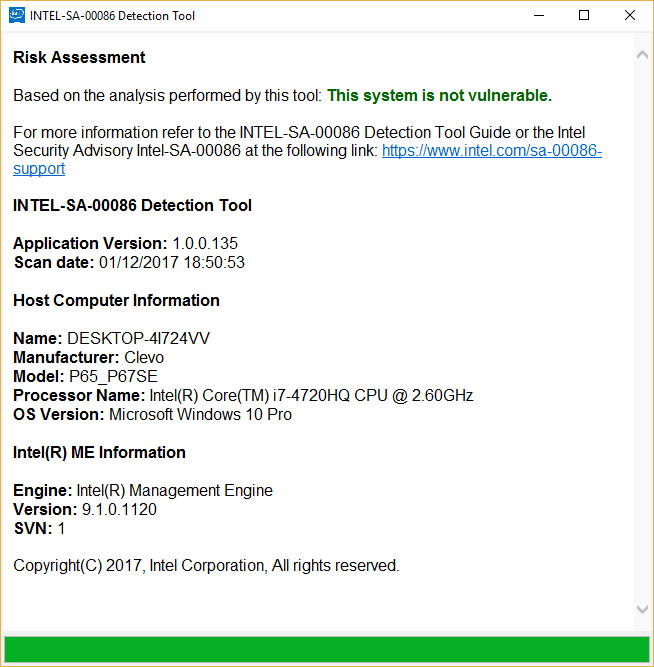
Task: Click Model value P65_P67SE
Action: pos(113,376)
